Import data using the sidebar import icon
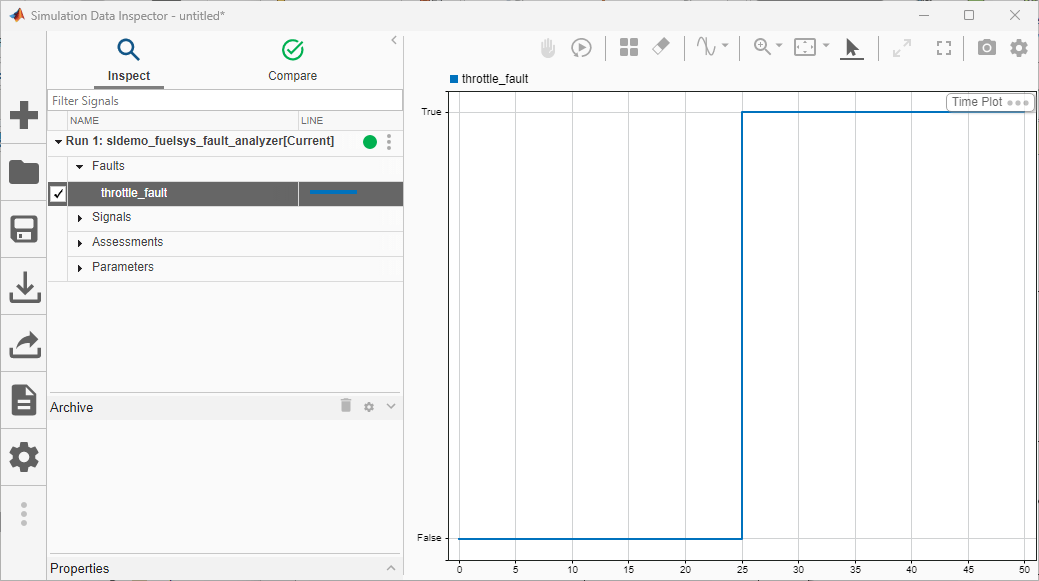Viewport: 1039px width, 581px height. [23, 286]
